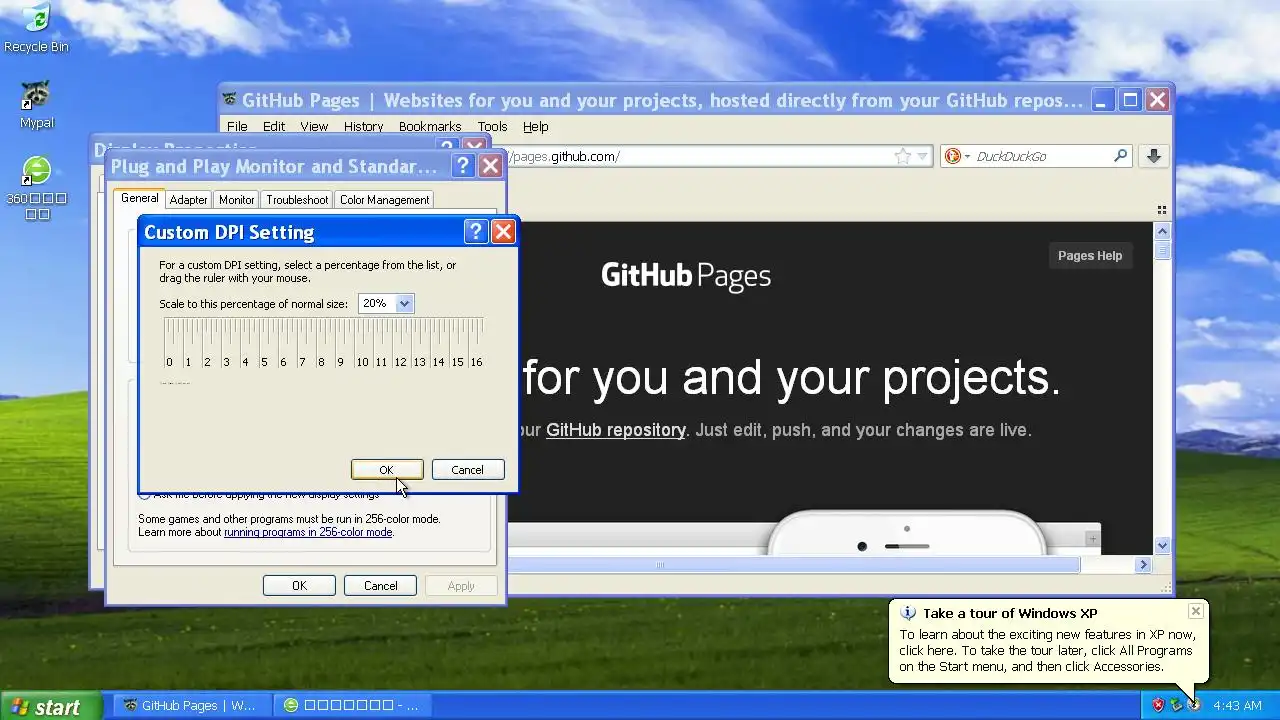This screenshot has width=1280, height=720.
Task: Switch to the Adapter tab
Action: [188, 200]
